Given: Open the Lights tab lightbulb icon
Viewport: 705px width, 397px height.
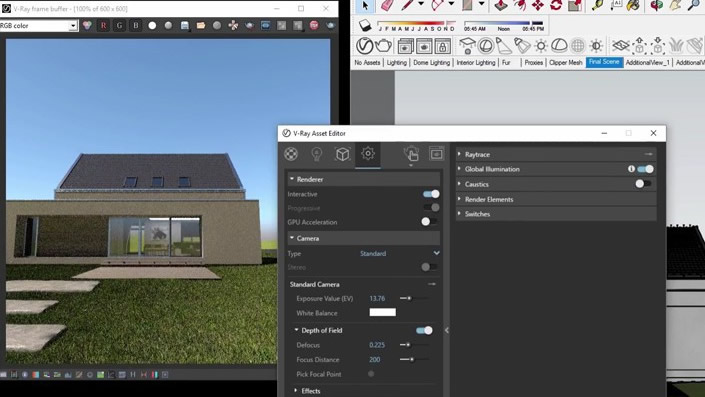Looking at the screenshot, I should 317,154.
